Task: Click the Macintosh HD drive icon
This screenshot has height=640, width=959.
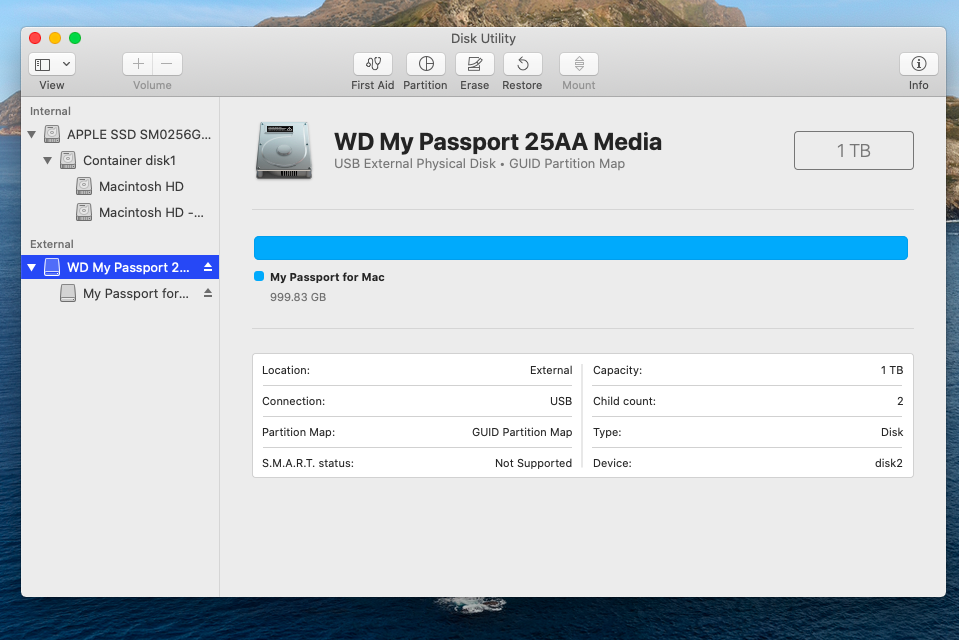Action: [x=84, y=186]
